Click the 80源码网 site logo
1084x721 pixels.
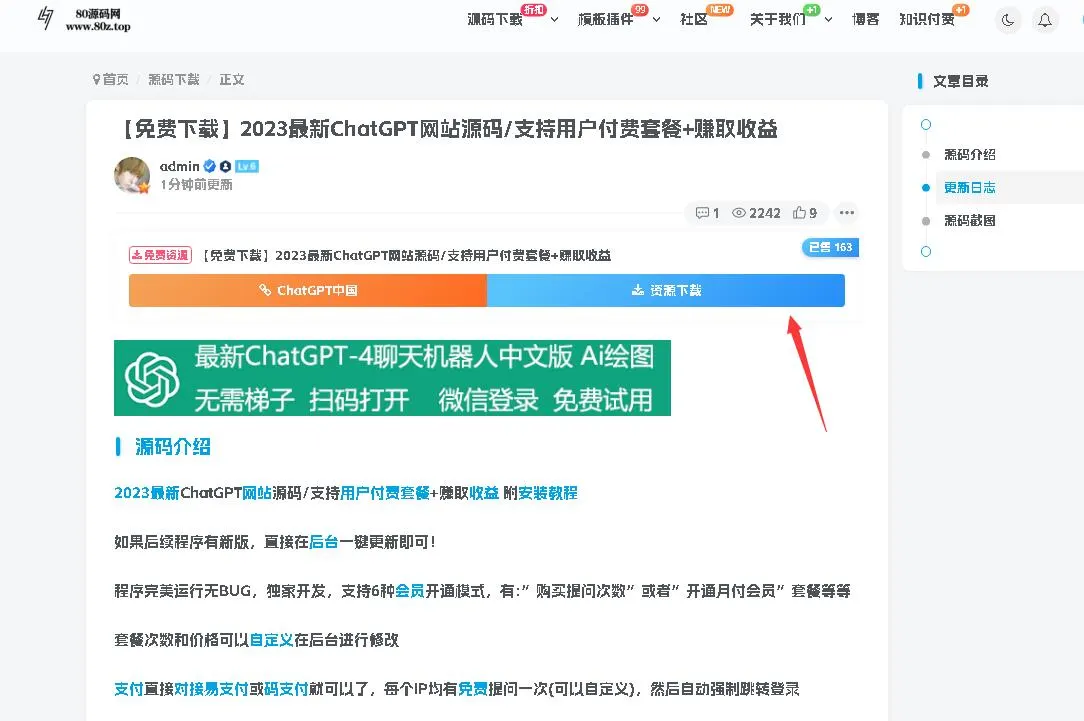tap(83, 19)
